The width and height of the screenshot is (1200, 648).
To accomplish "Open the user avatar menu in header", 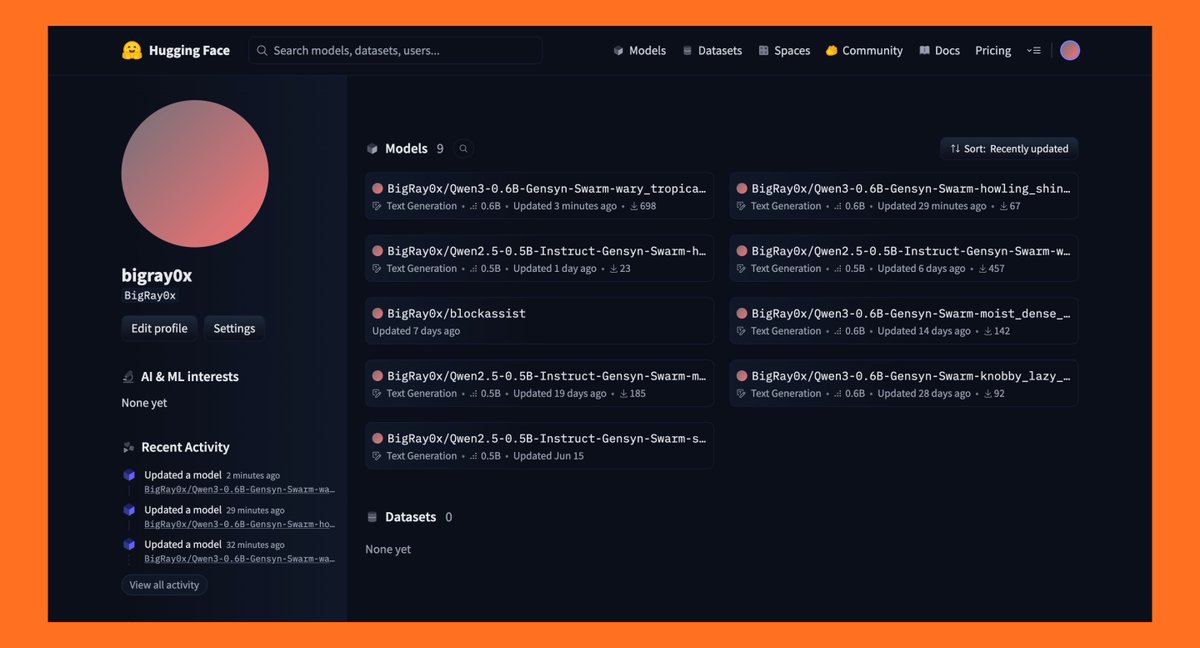I will [x=1070, y=50].
